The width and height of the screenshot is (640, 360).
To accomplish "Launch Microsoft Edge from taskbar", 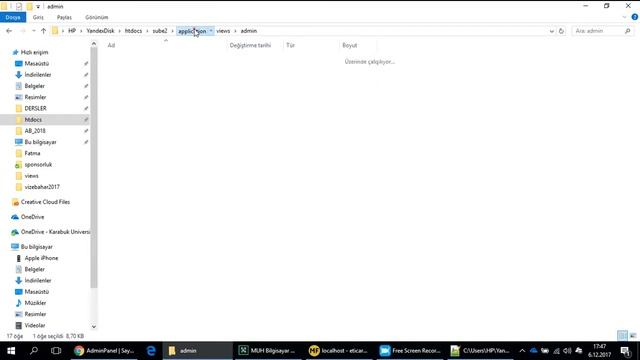I will pyautogui.click(x=151, y=351).
